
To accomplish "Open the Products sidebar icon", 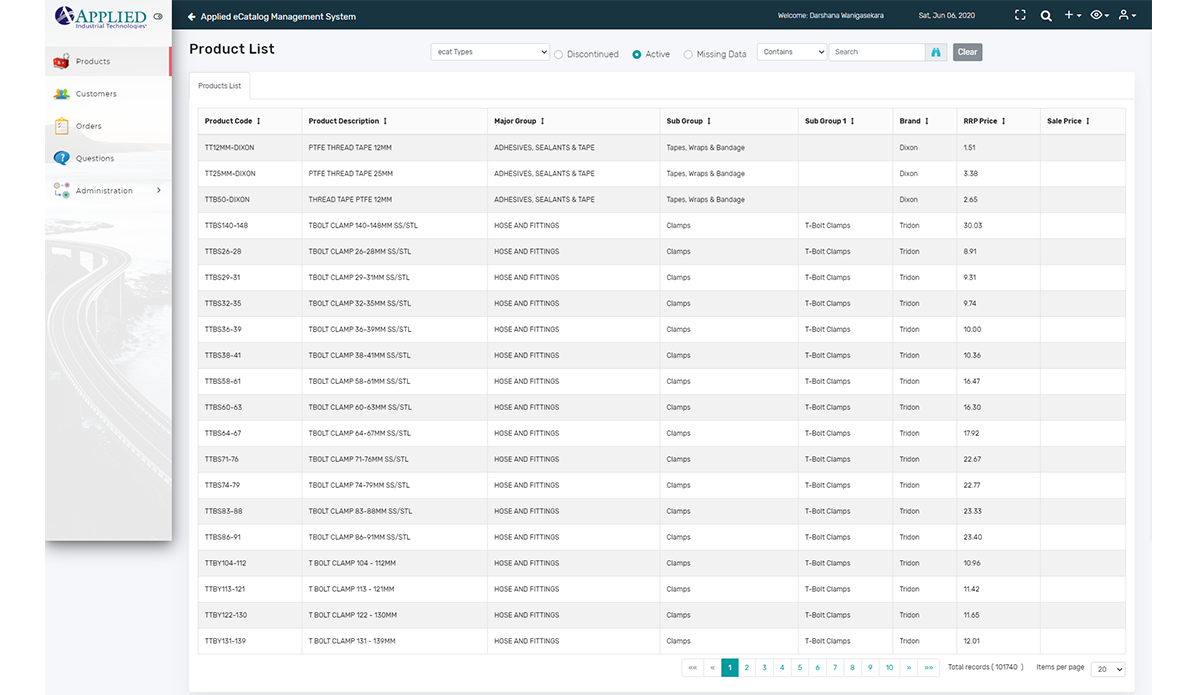I will tap(61, 61).
